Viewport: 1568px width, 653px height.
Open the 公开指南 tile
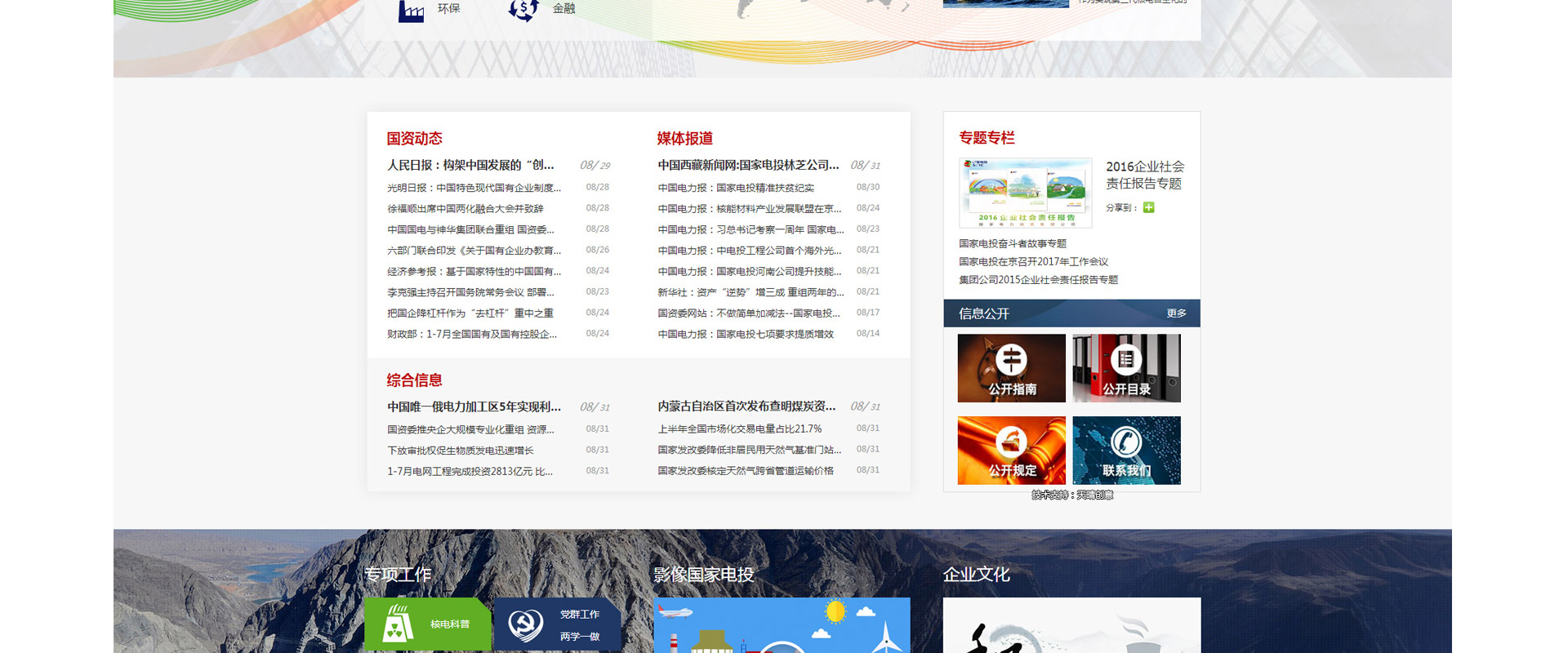point(1011,368)
